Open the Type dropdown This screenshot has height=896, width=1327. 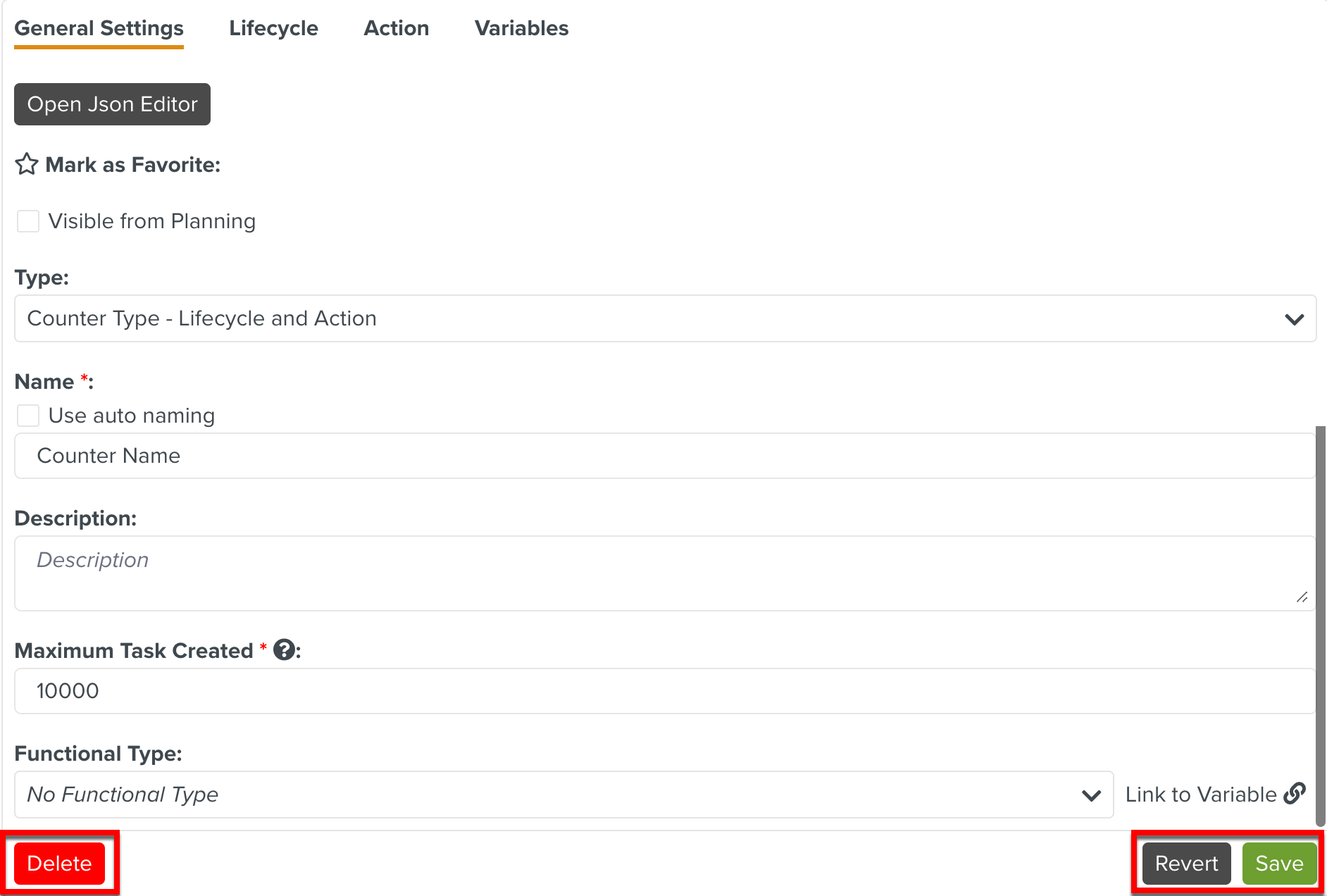664,318
